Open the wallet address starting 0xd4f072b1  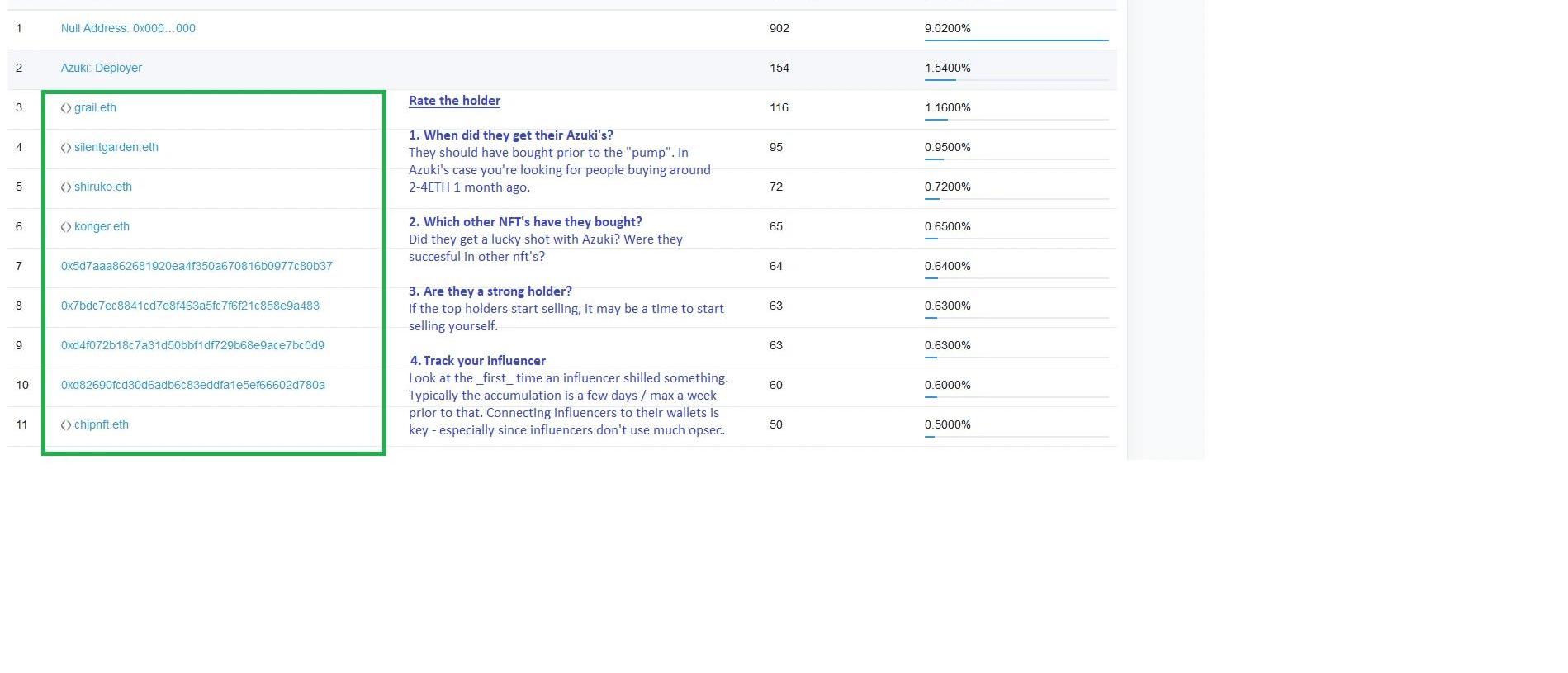[x=192, y=345]
